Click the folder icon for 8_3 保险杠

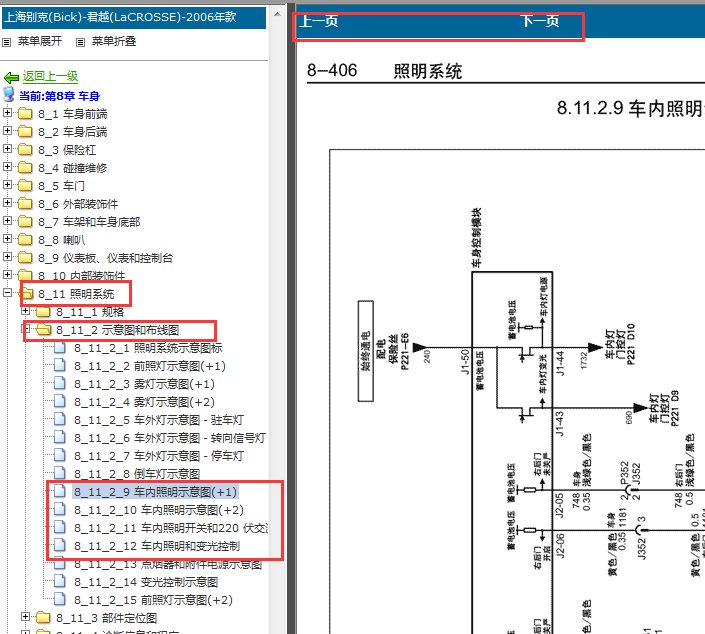[x=25, y=149]
